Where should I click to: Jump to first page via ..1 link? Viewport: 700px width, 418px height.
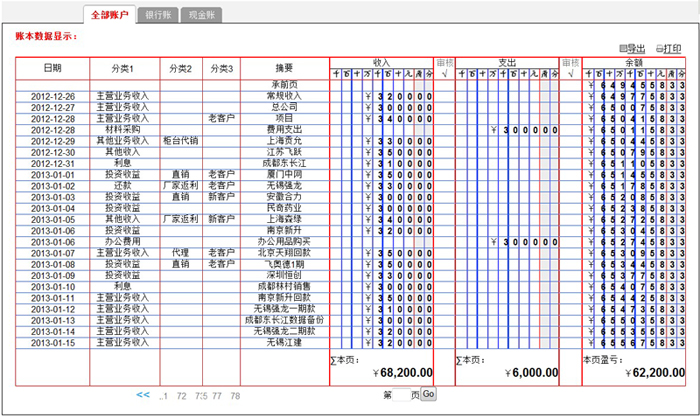[x=164, y=395]
